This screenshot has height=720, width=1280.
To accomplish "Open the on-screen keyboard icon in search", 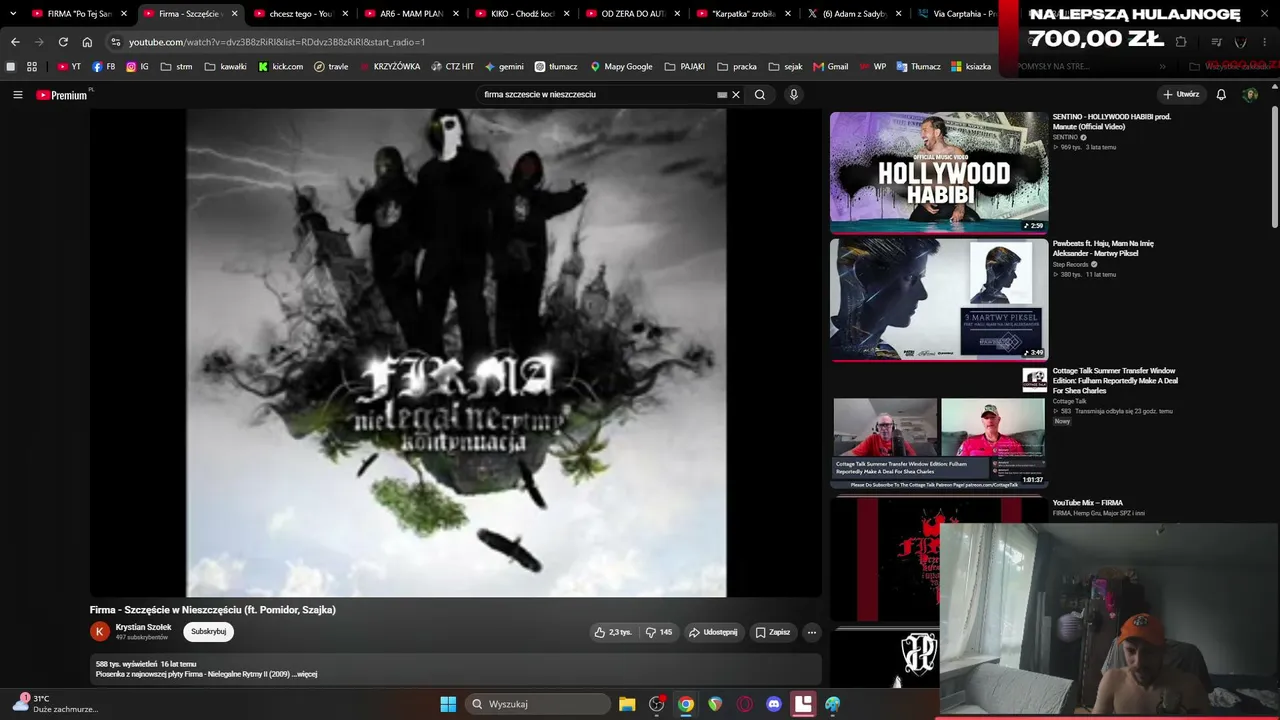I will coord(722,95).
